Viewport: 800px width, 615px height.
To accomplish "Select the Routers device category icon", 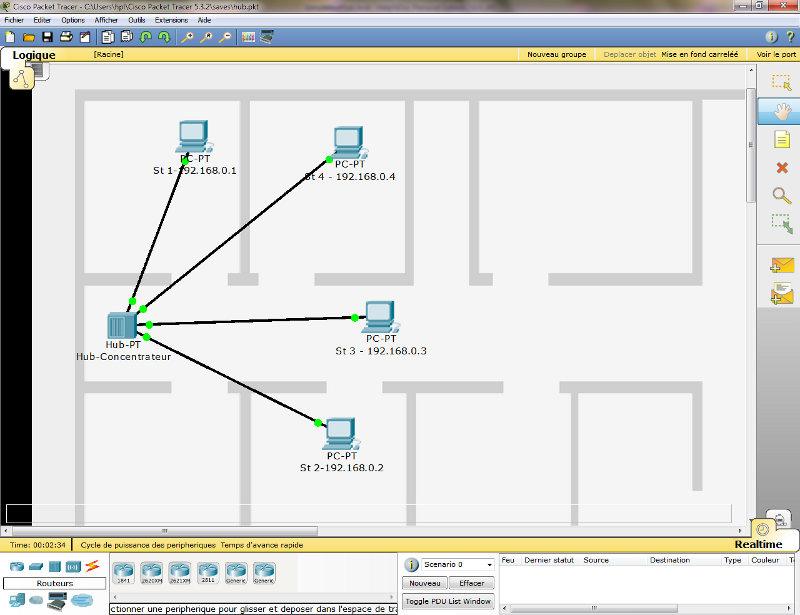I will point(17,566).
